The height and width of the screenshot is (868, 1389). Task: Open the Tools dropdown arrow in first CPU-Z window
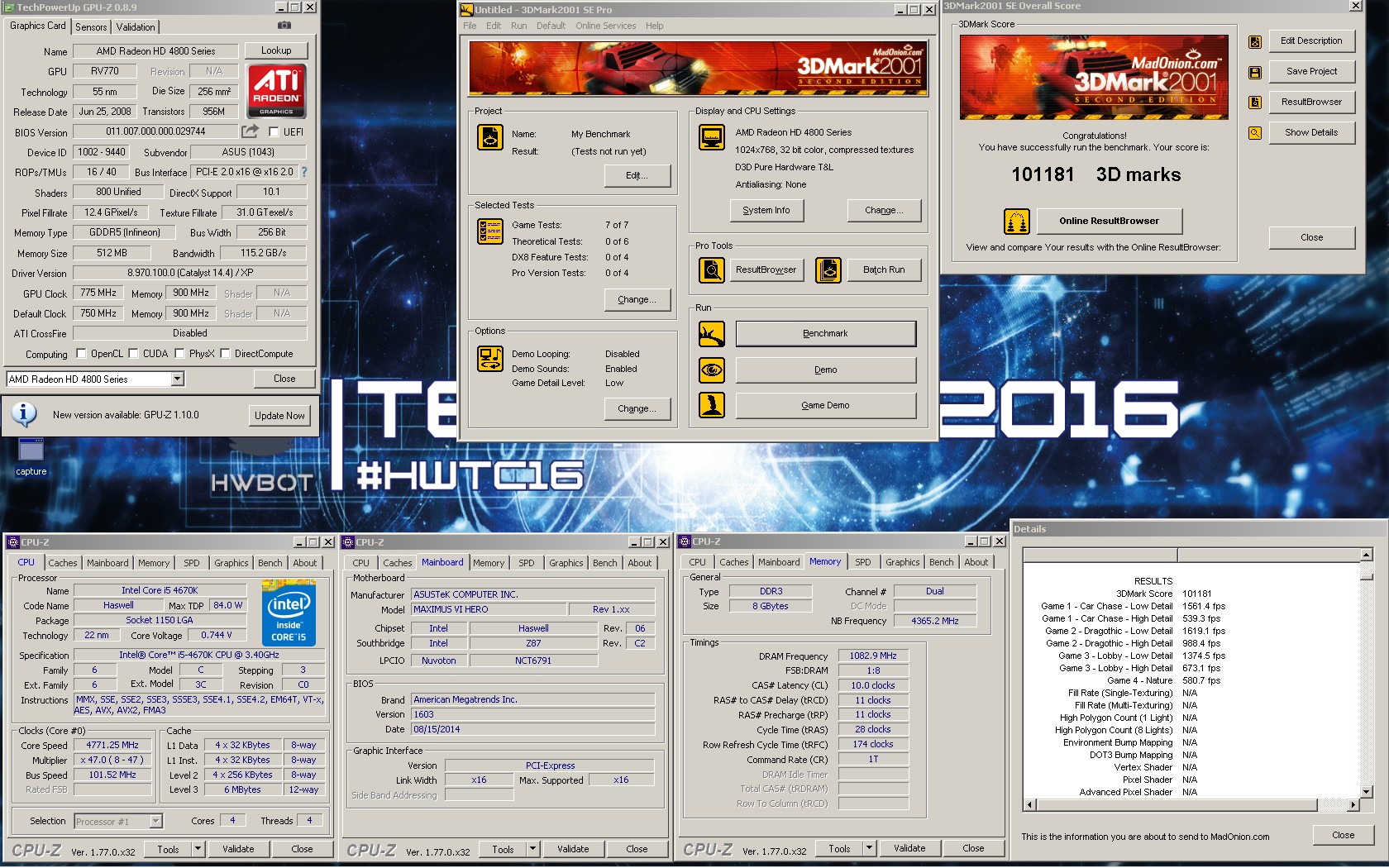(x=198, y=849)
